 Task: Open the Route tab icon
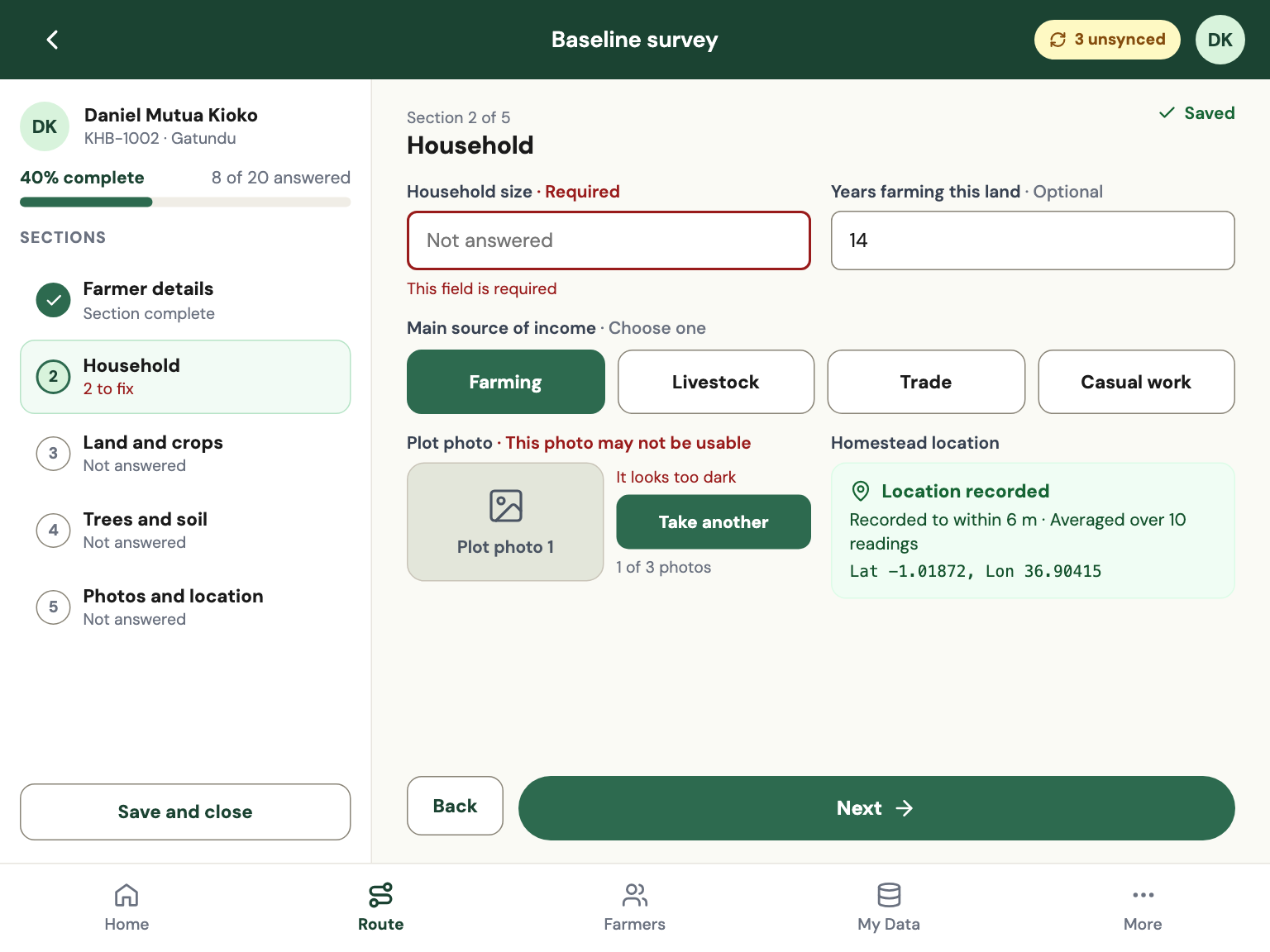tap(380, 895)
